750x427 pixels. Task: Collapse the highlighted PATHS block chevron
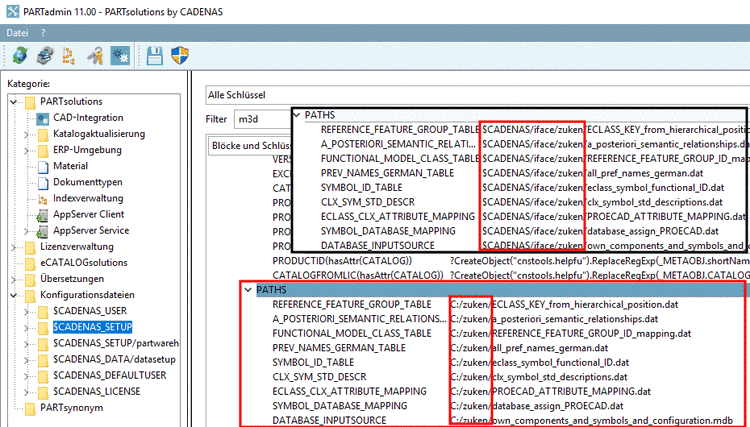248,290
